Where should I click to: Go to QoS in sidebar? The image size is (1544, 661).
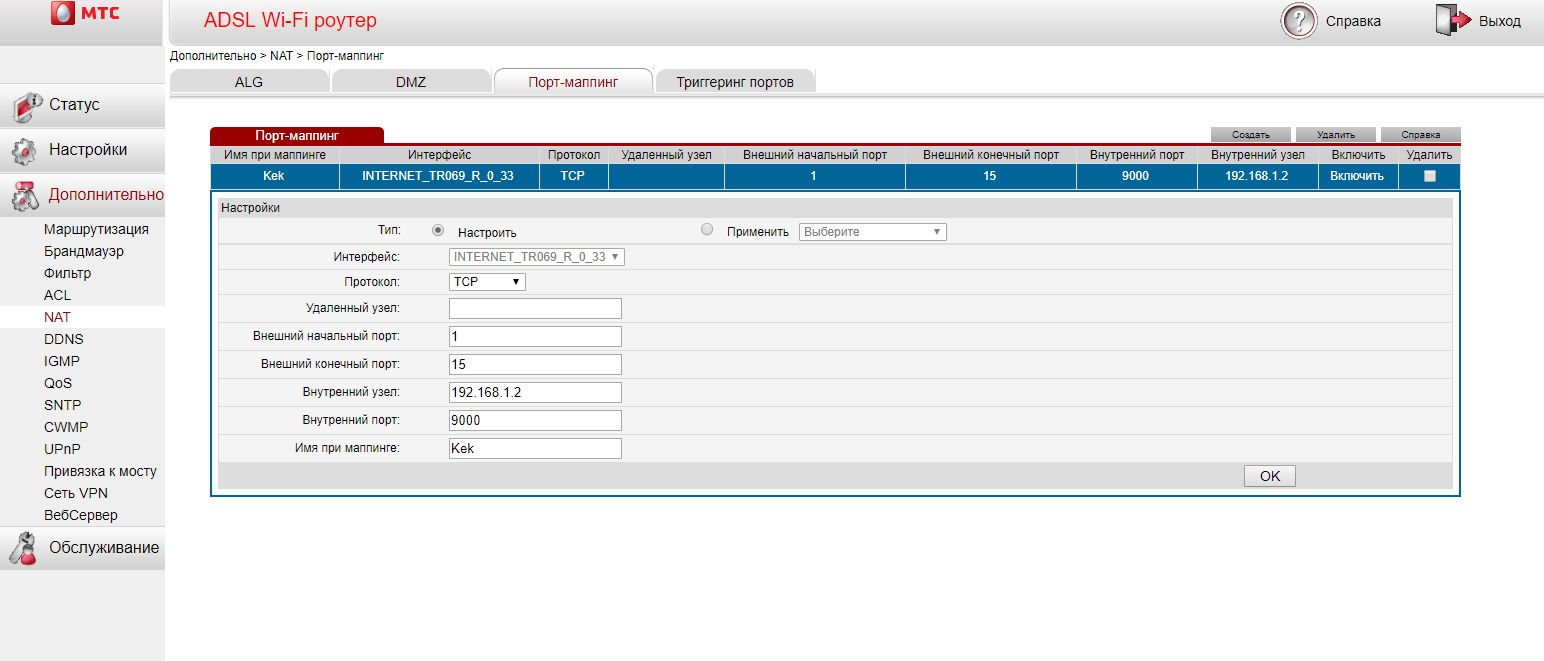point(58,383)
